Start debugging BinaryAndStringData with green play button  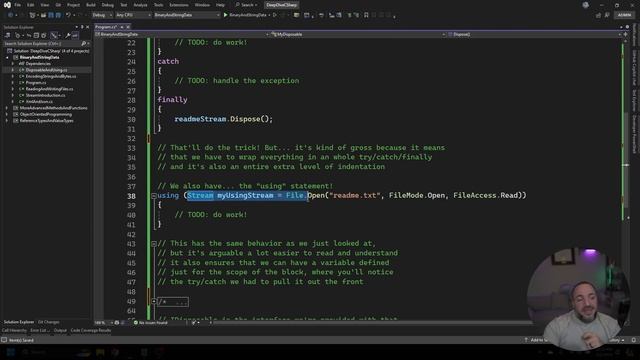pyautogui.click(x=245, y=15)
